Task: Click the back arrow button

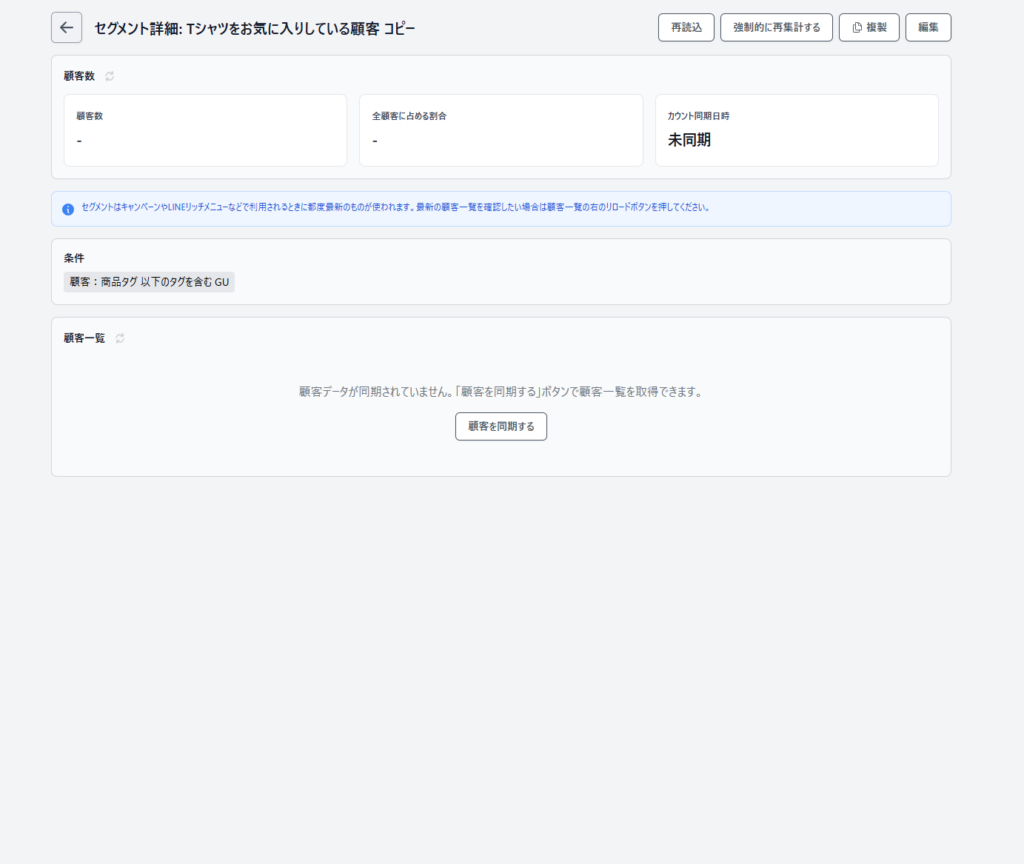Action: [67, 28]
